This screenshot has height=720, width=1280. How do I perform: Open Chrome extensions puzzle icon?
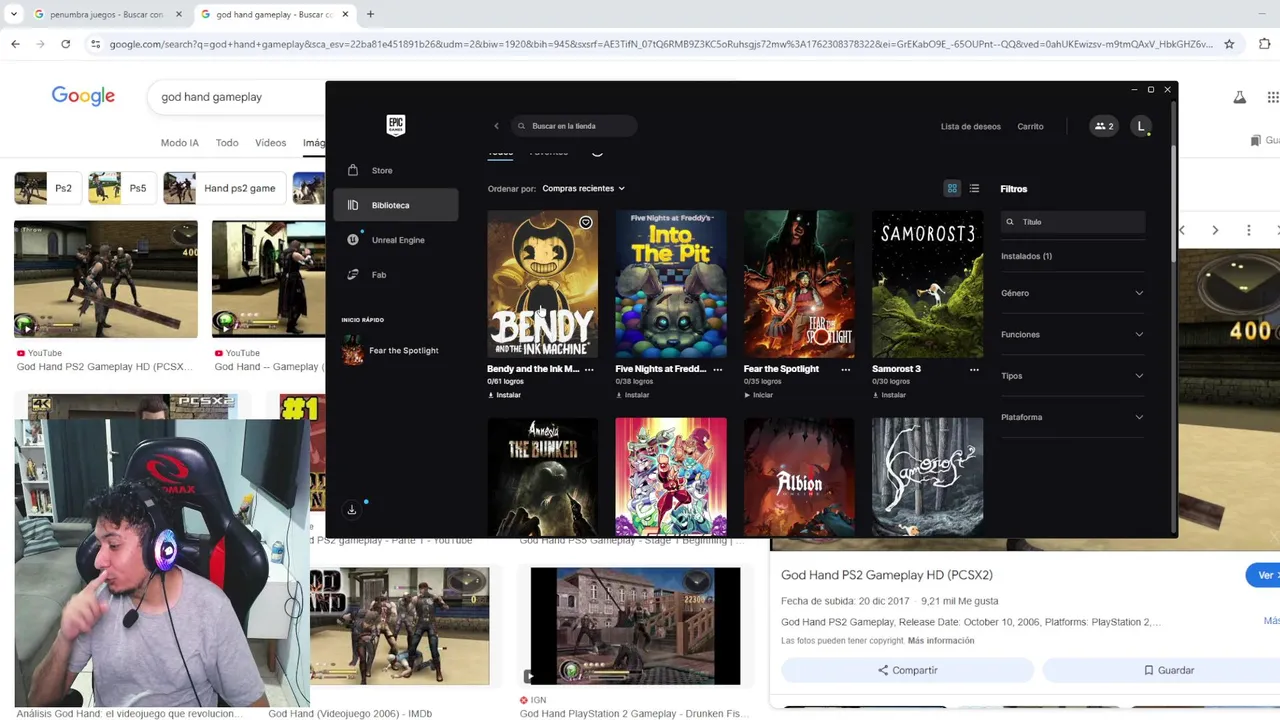1265,44
